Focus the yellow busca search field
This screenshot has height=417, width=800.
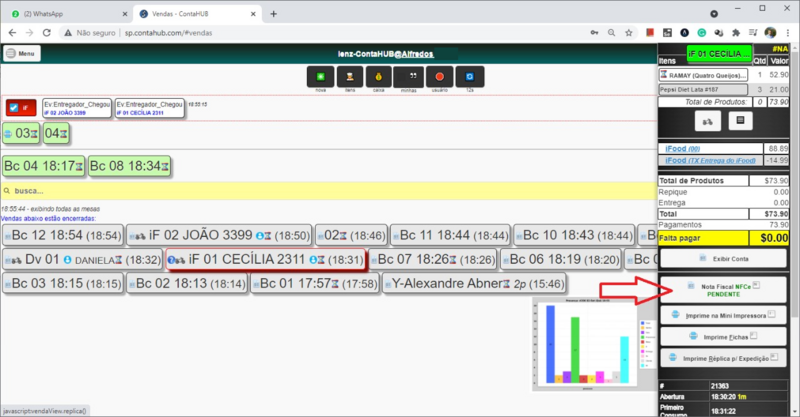coord(329,190)
